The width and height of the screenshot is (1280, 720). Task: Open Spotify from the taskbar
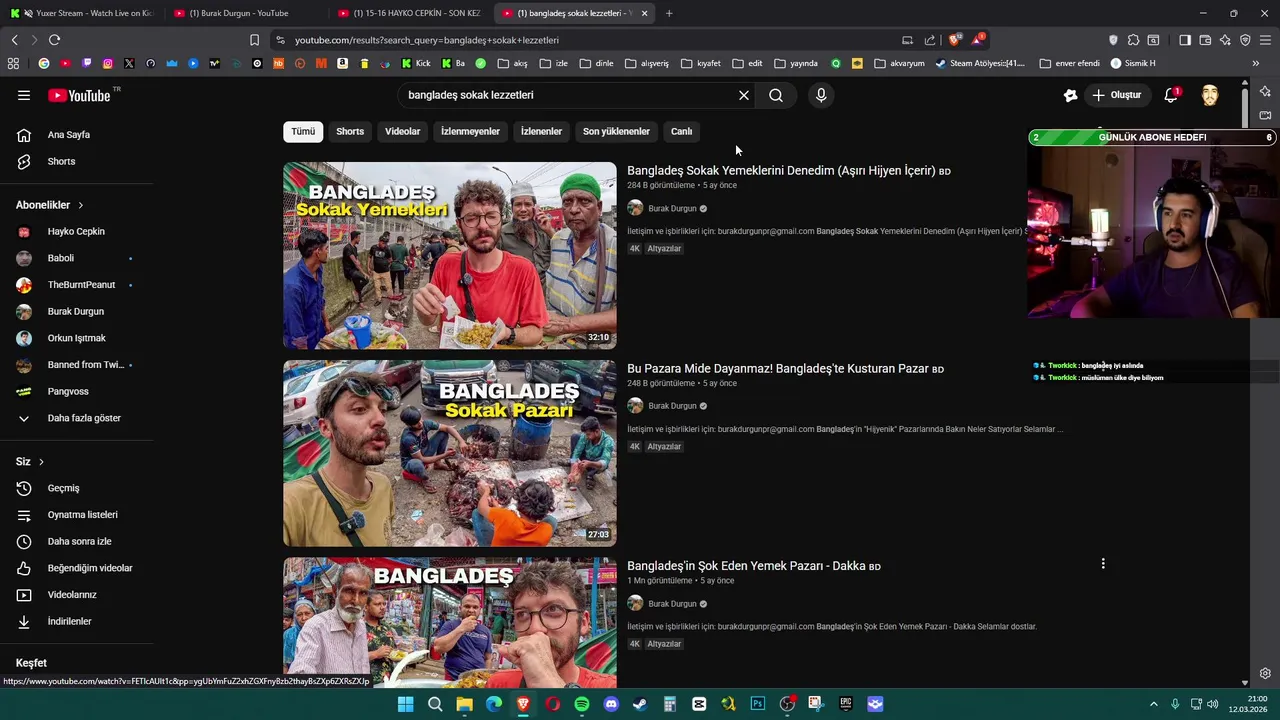click(x=582, y=704)
